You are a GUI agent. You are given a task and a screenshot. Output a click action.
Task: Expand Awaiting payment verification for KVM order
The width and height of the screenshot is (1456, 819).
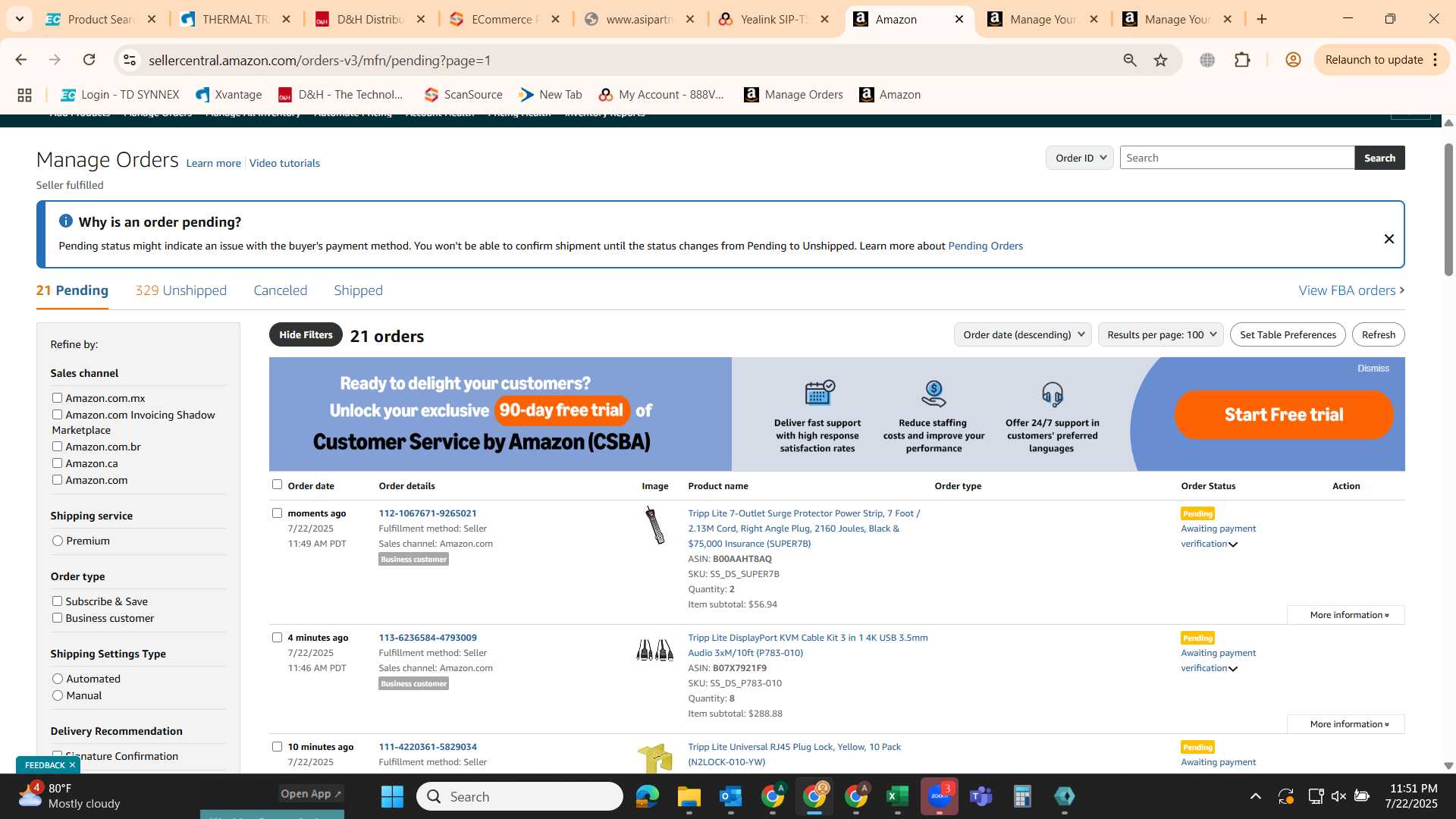pos(1233,669)
